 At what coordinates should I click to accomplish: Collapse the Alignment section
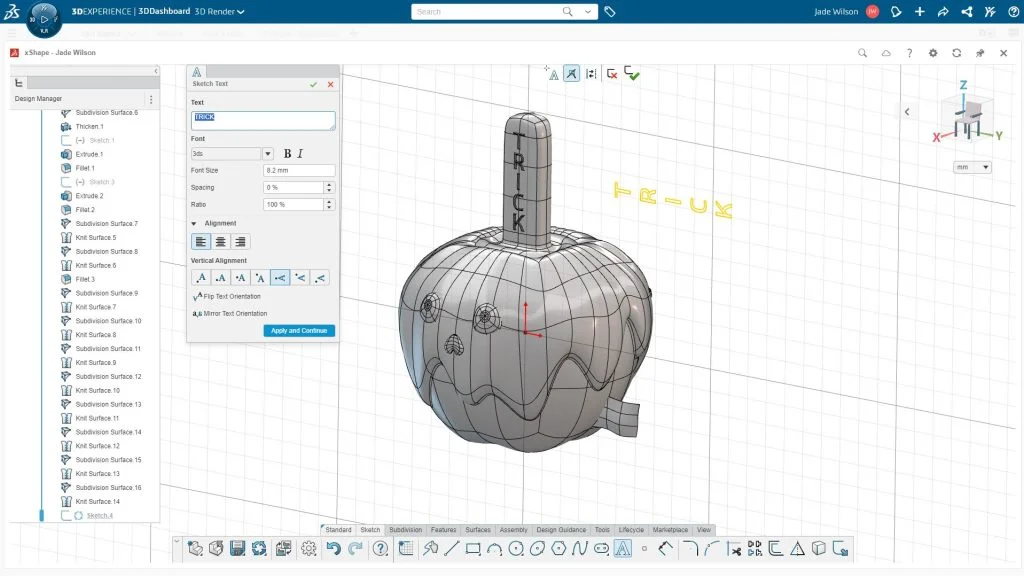tap(194, 223)
